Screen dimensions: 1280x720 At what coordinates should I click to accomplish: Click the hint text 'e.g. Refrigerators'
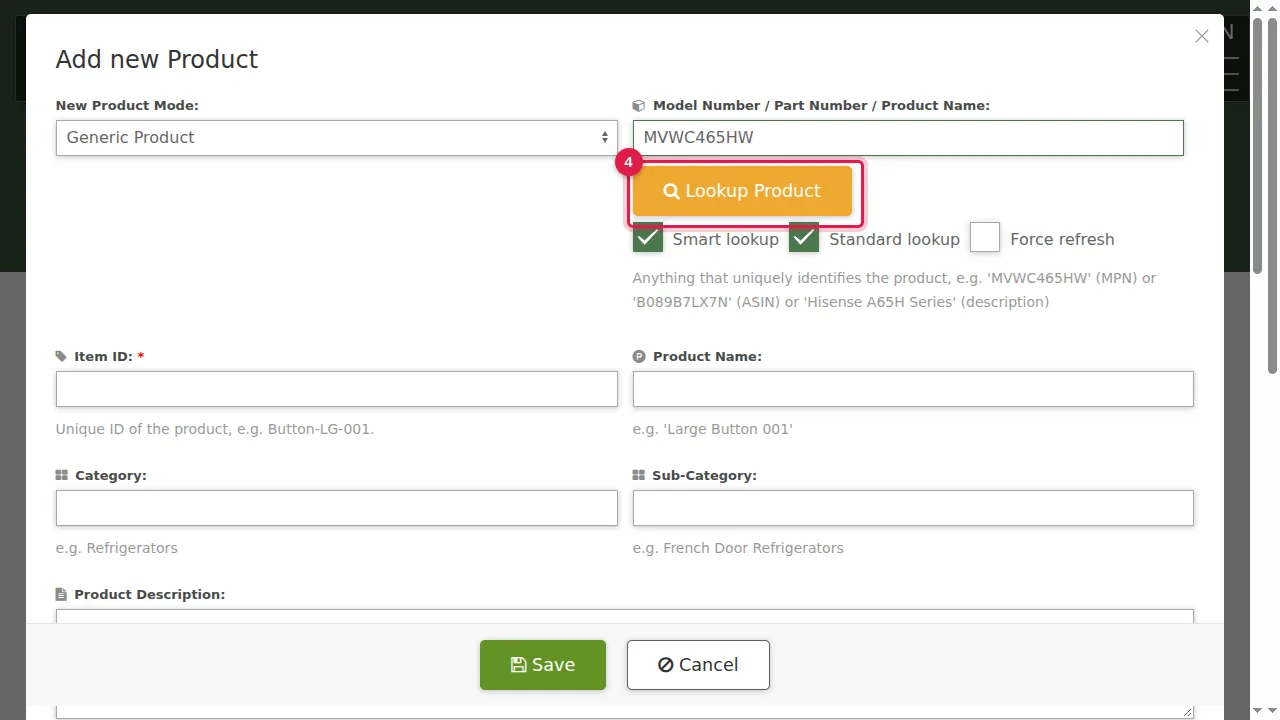point(117,548)
